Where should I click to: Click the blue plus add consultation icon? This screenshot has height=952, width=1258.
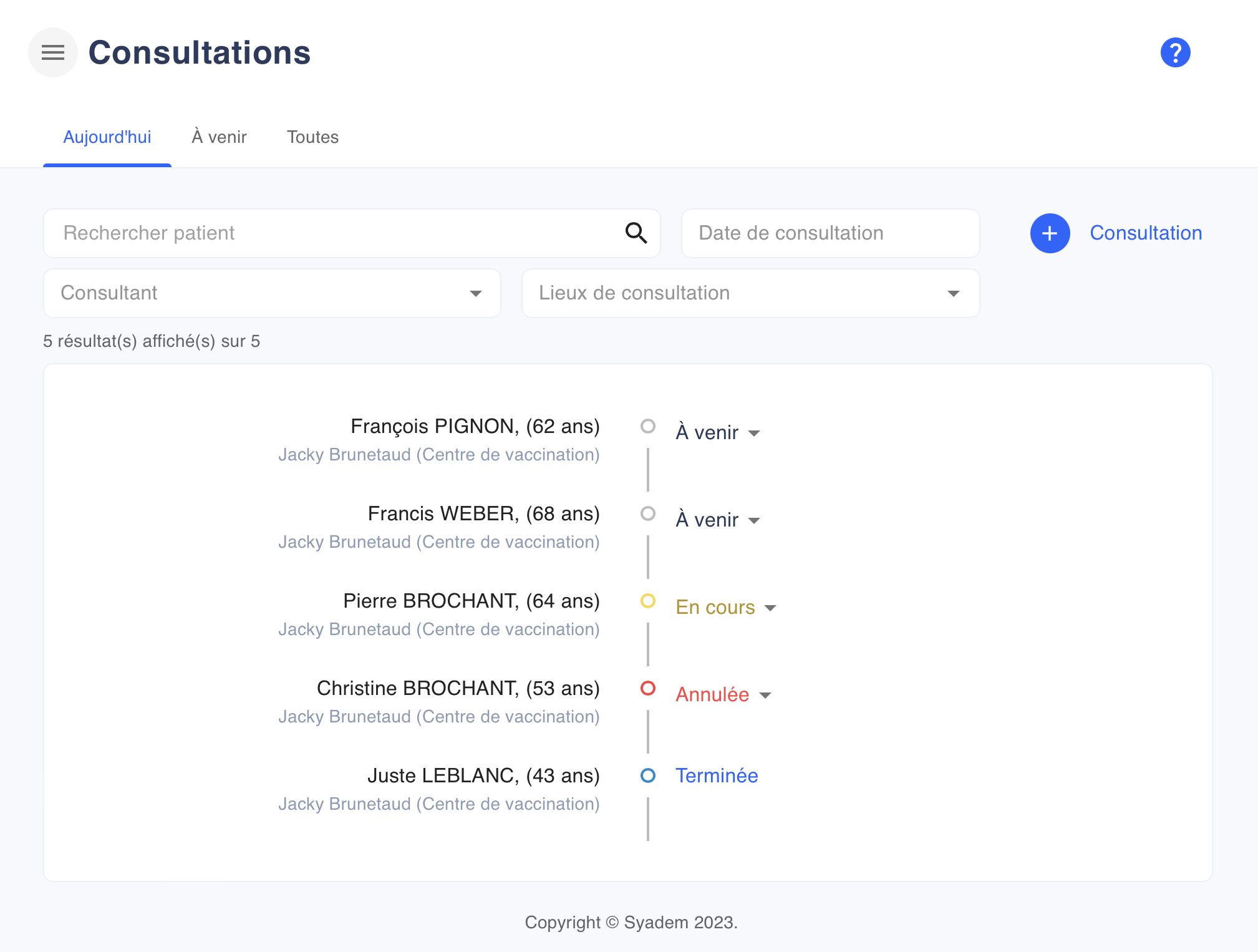click(1050, 233)
